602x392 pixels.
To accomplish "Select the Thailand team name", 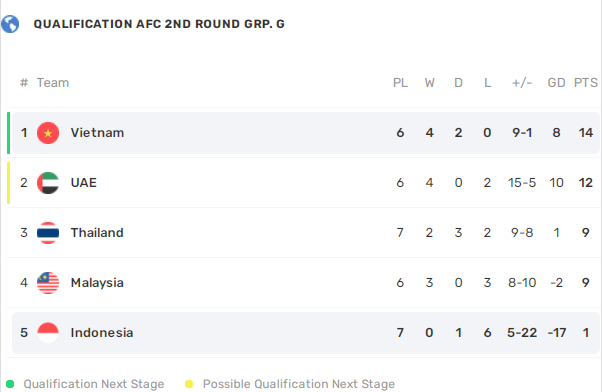I will (97, 233).
